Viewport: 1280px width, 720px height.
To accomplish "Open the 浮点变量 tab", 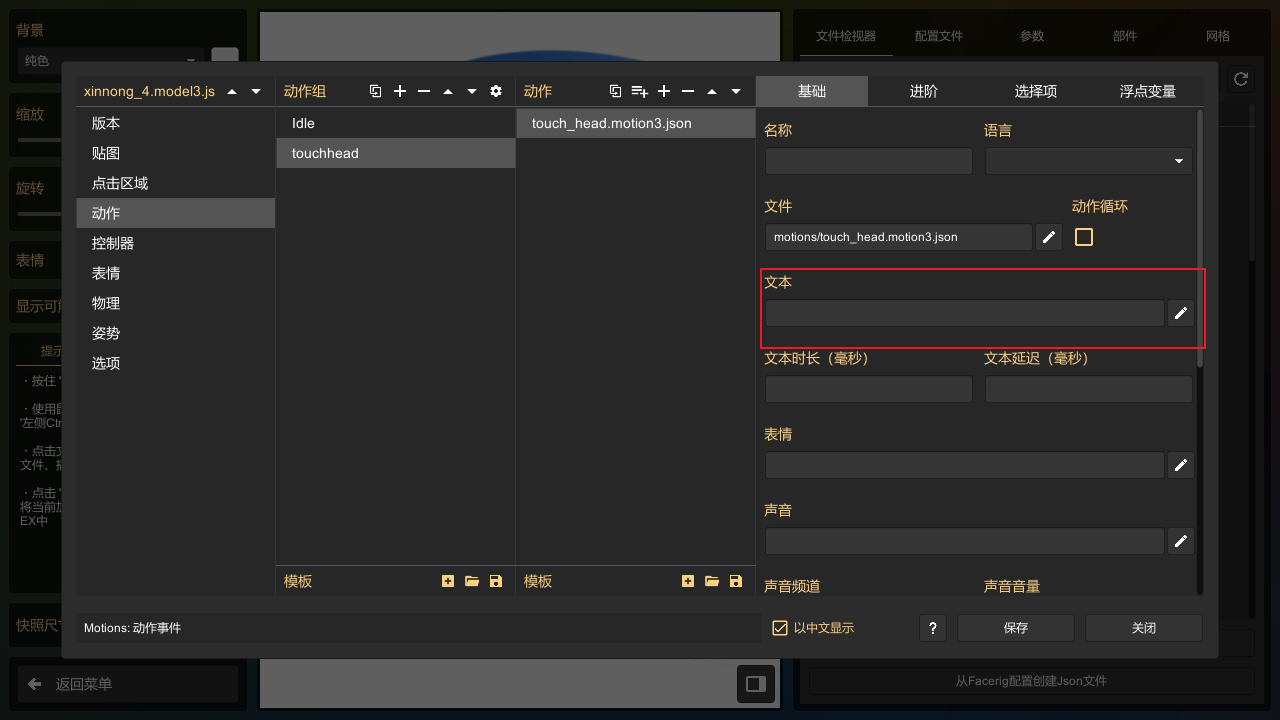I will click(1148, 91).
